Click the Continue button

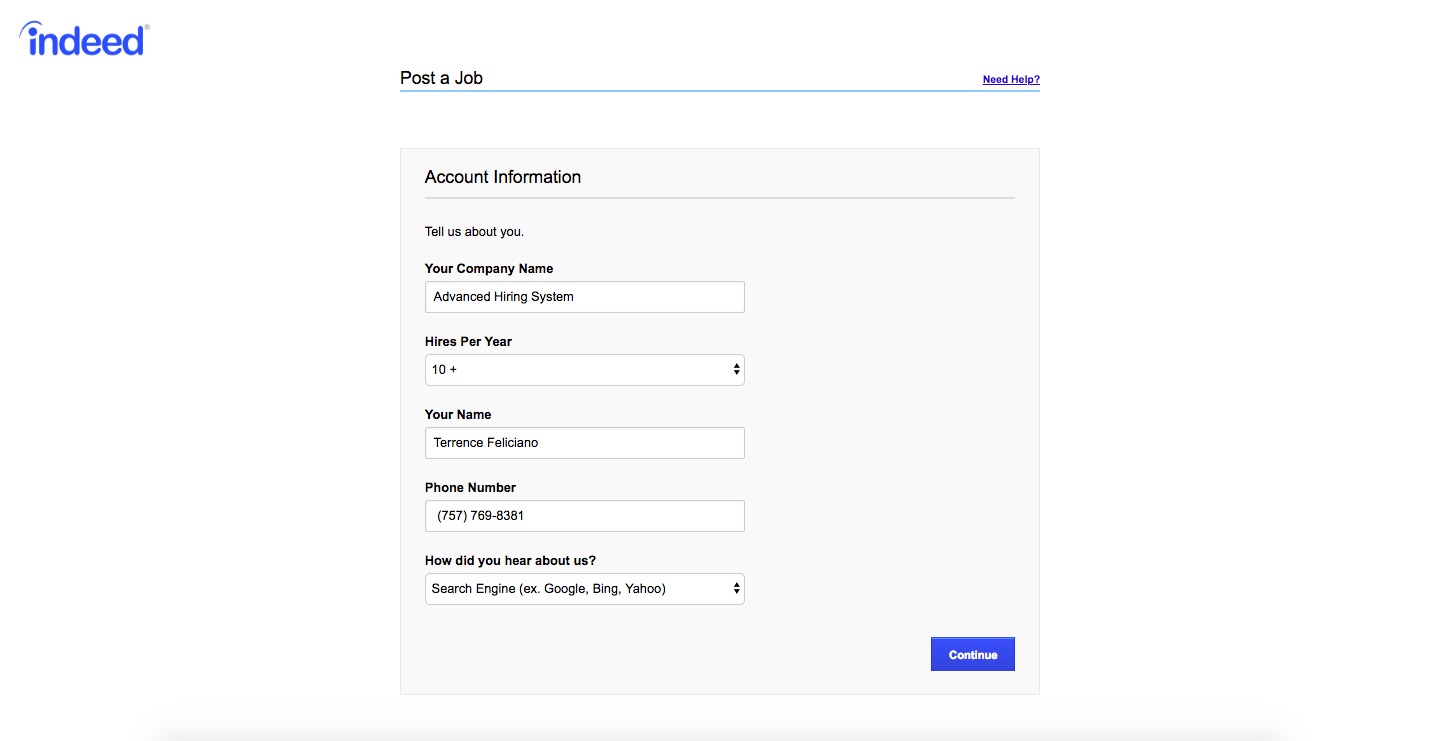pyautogui.click(x=972, y=654)
